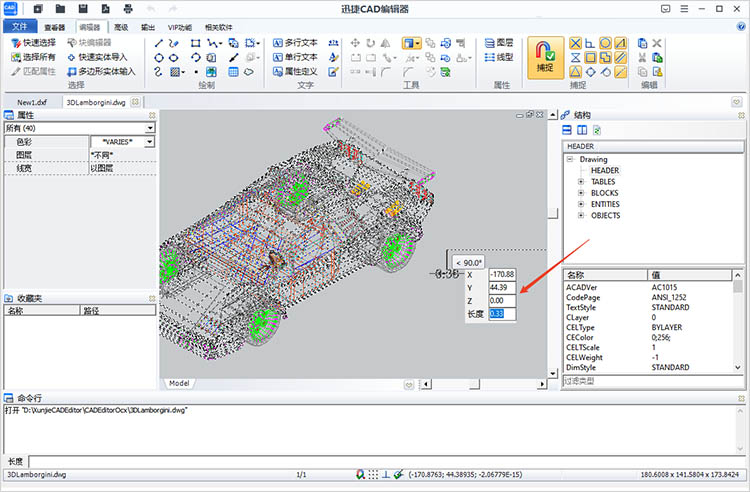Click down arrow of header values list scrollbar
The height and width of the screenshot is (492, 750).
(738, 368)
